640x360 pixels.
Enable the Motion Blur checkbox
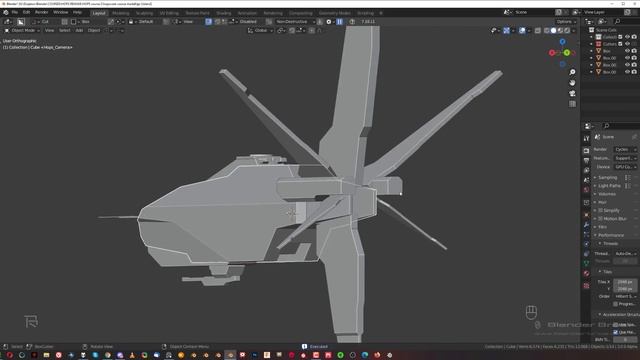click(600, 219)
